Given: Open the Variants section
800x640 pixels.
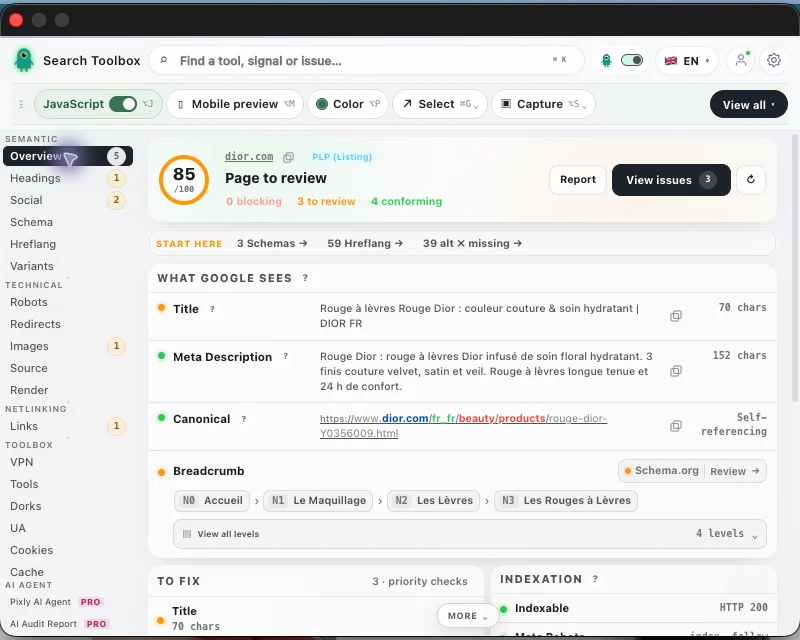Looking at the screenshot, I should 68,266.
